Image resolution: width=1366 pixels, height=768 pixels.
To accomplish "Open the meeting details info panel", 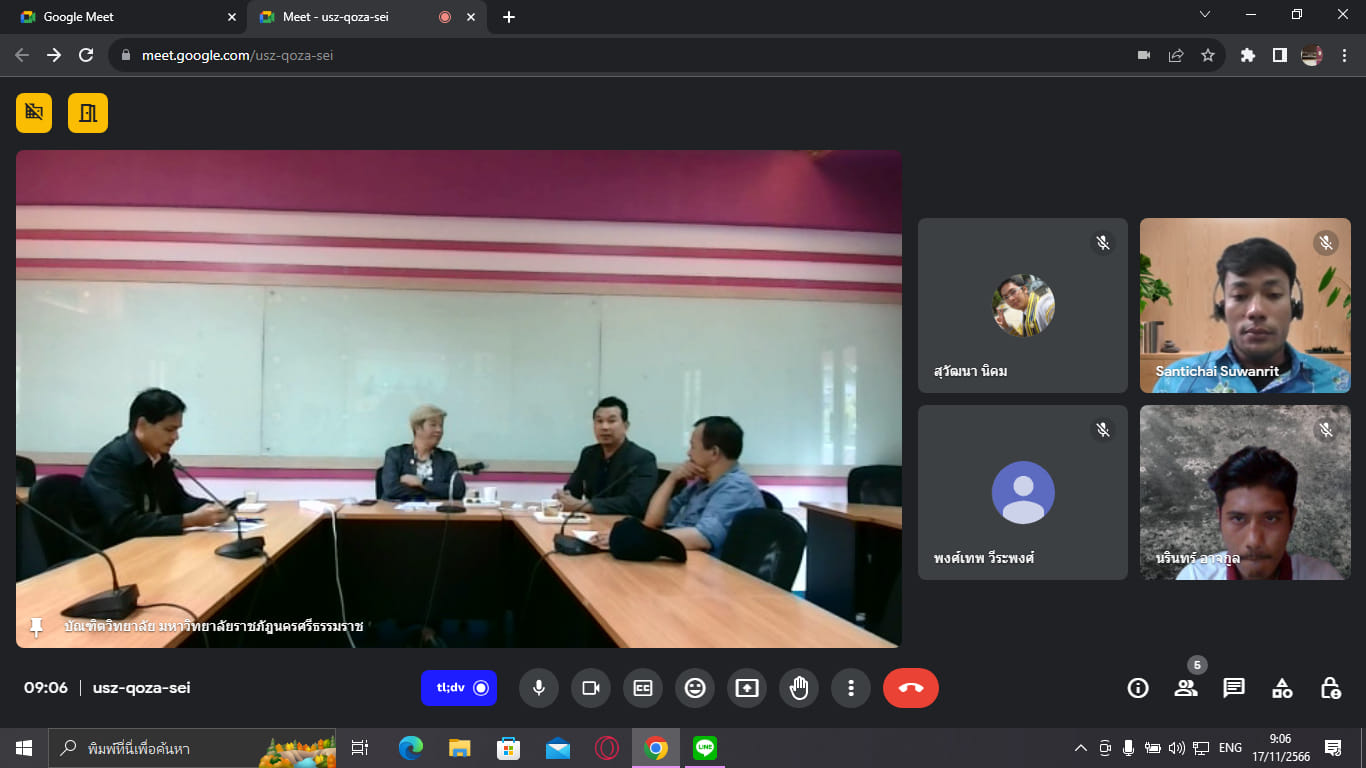I will pyautogui.click(x=1137, y=688).
